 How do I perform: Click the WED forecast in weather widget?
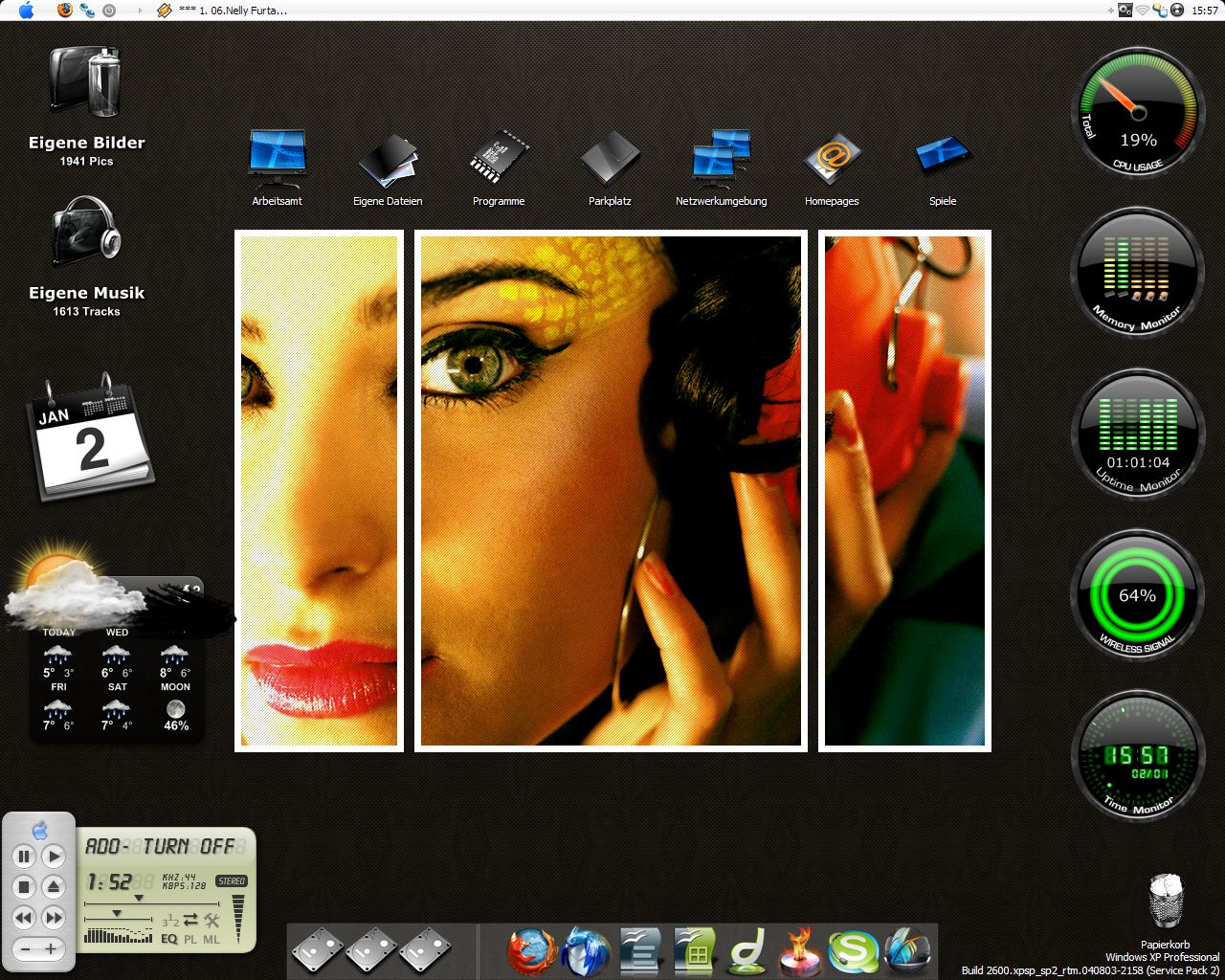[117, 653]
